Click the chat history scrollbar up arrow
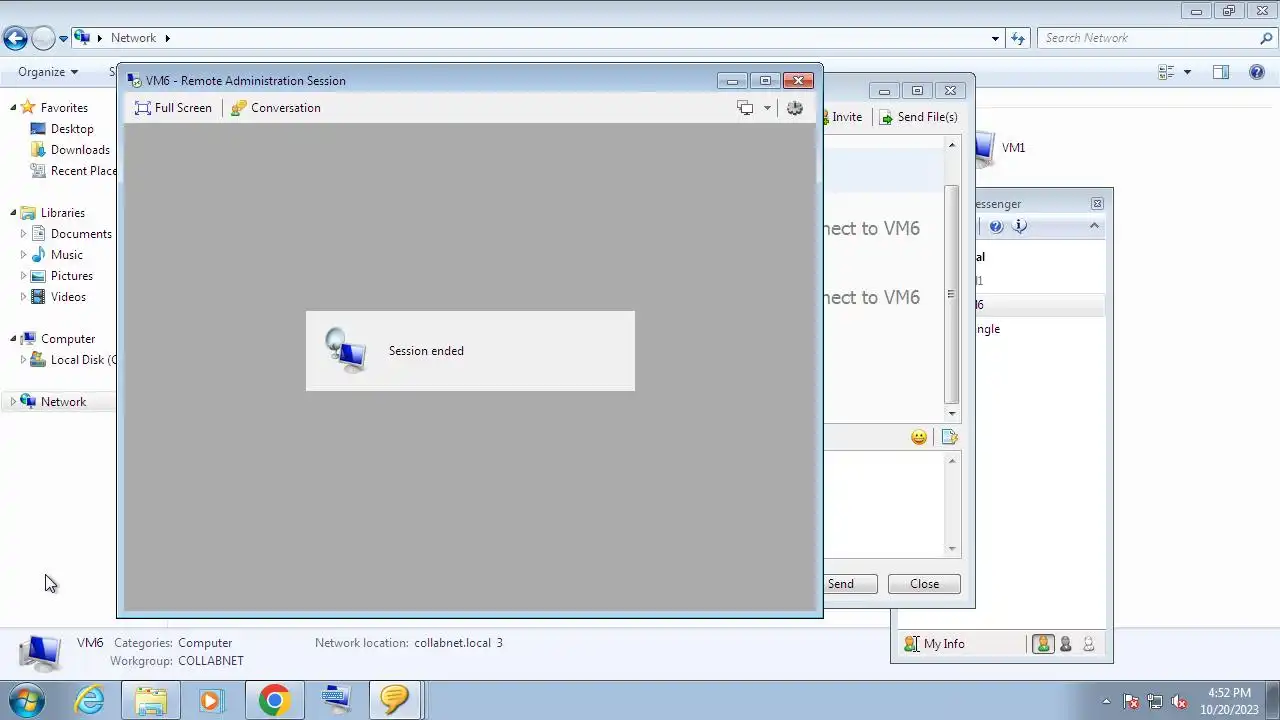 (952, 146)
